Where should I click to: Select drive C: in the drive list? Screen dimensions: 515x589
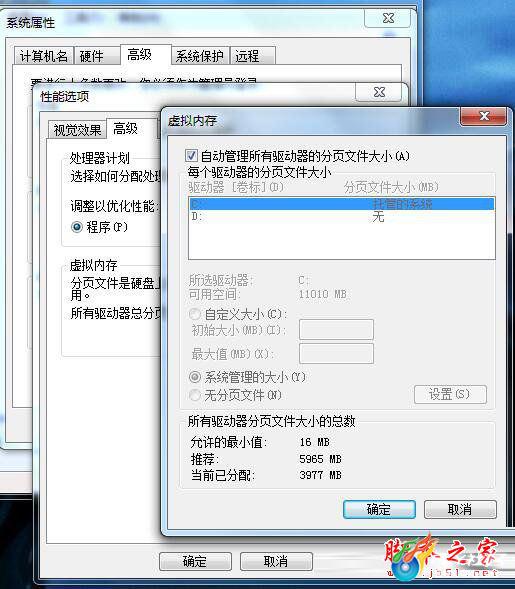[x=341, y=204]
